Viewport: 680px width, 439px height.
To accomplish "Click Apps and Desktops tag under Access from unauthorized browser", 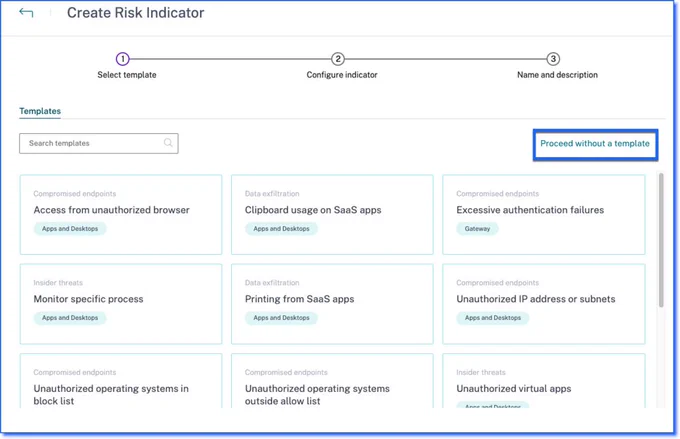I will (70, 229).
